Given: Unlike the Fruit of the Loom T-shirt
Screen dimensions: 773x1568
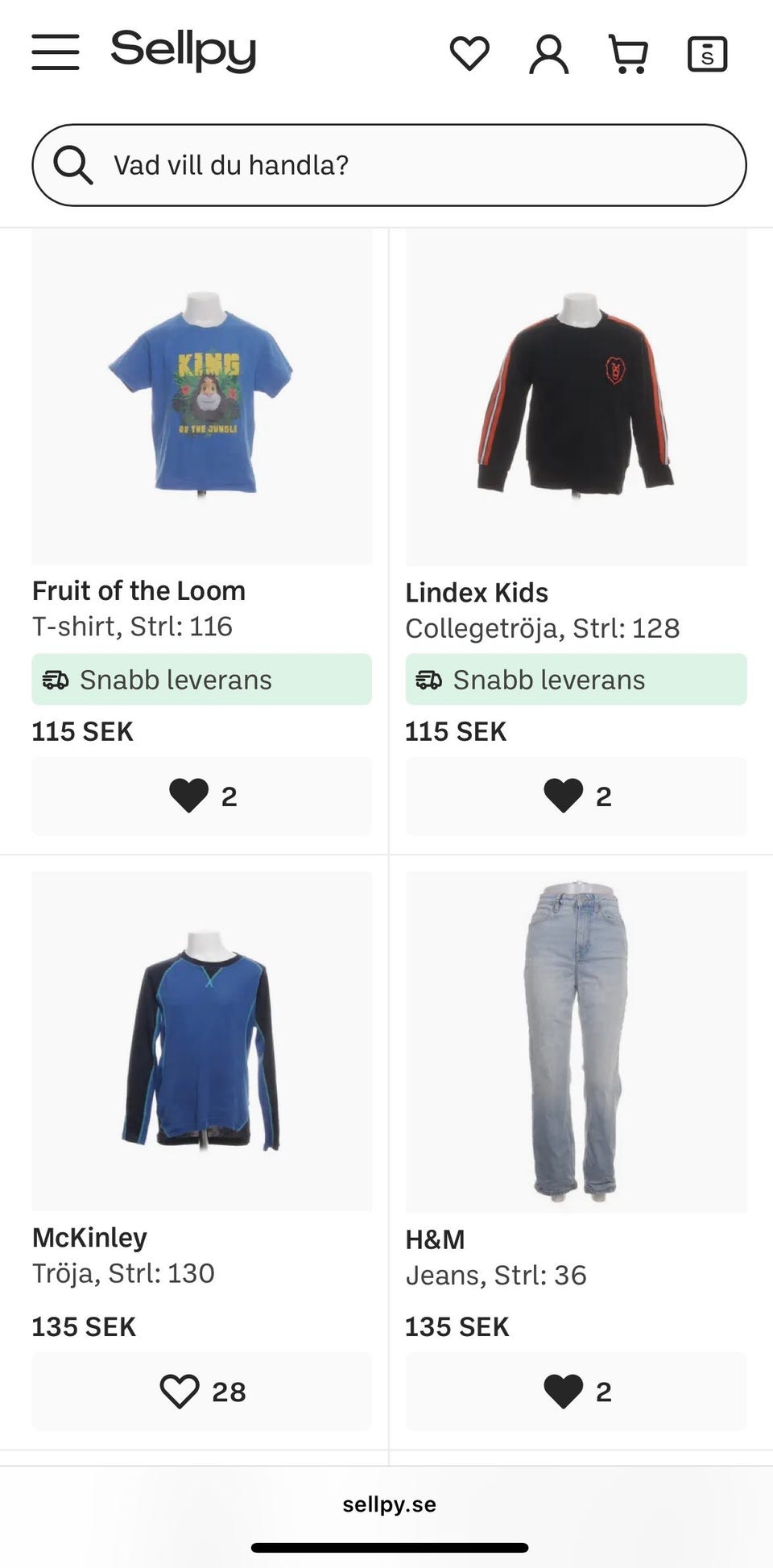Looking at the screenshot, I should (202, 796).
